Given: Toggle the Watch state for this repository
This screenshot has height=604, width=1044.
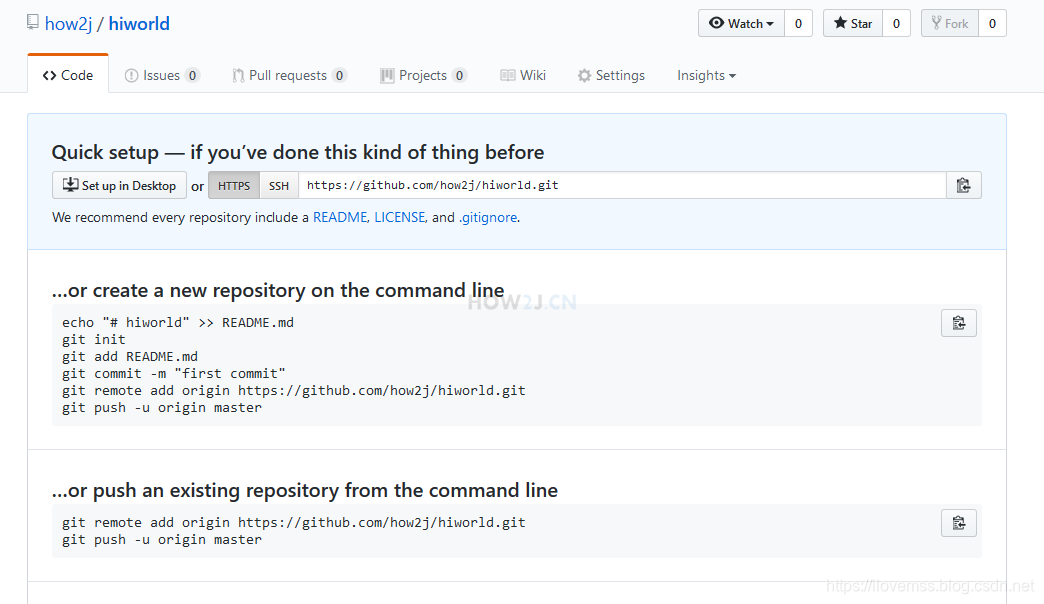Looking at the screenshot, I should pyautogui.click(x=740, y=22).
